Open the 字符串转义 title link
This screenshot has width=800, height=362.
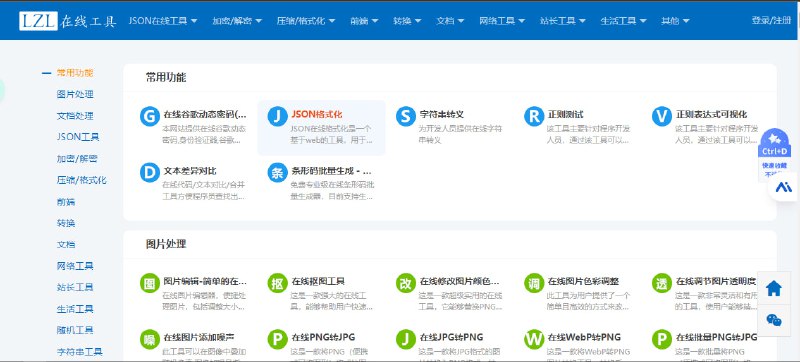pyautogui.click(x=441, y=114)
